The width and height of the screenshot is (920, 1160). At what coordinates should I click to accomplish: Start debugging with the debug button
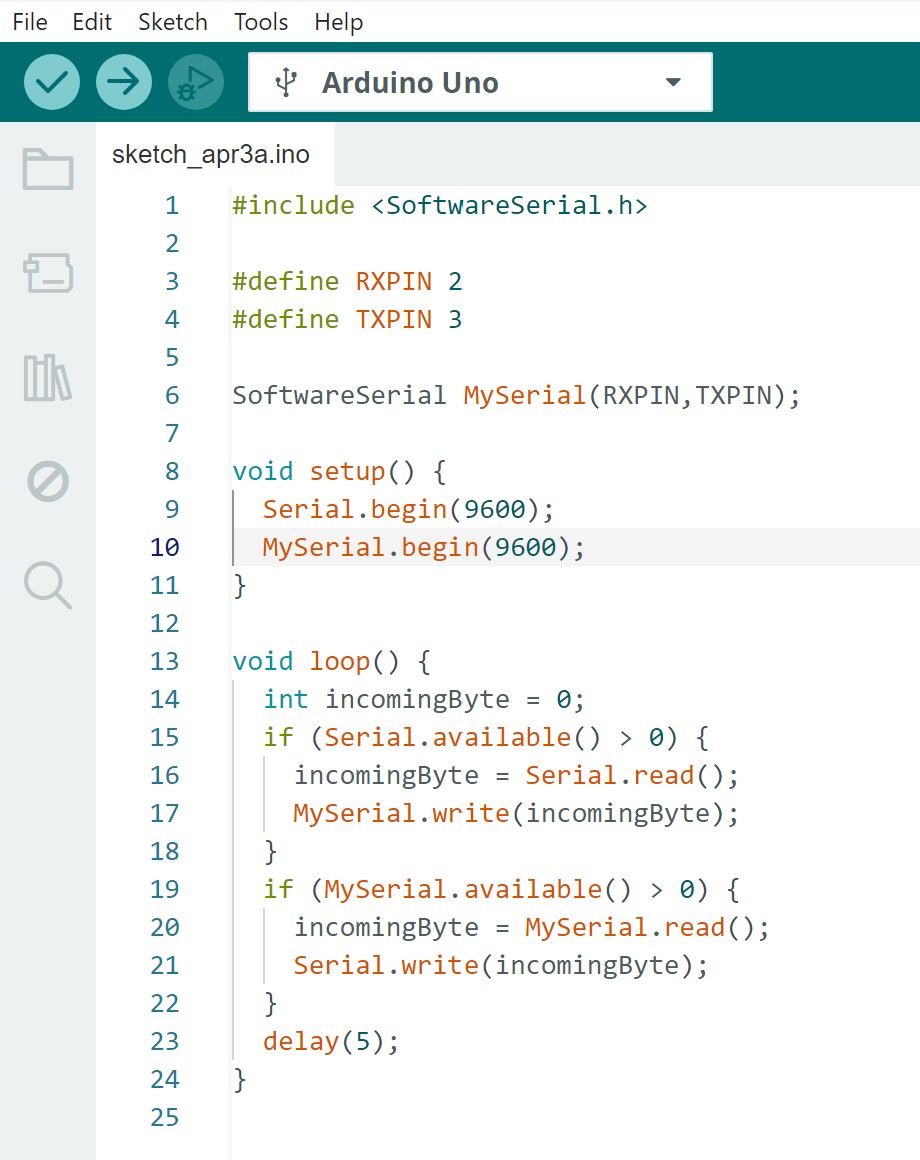coord(195,82)
